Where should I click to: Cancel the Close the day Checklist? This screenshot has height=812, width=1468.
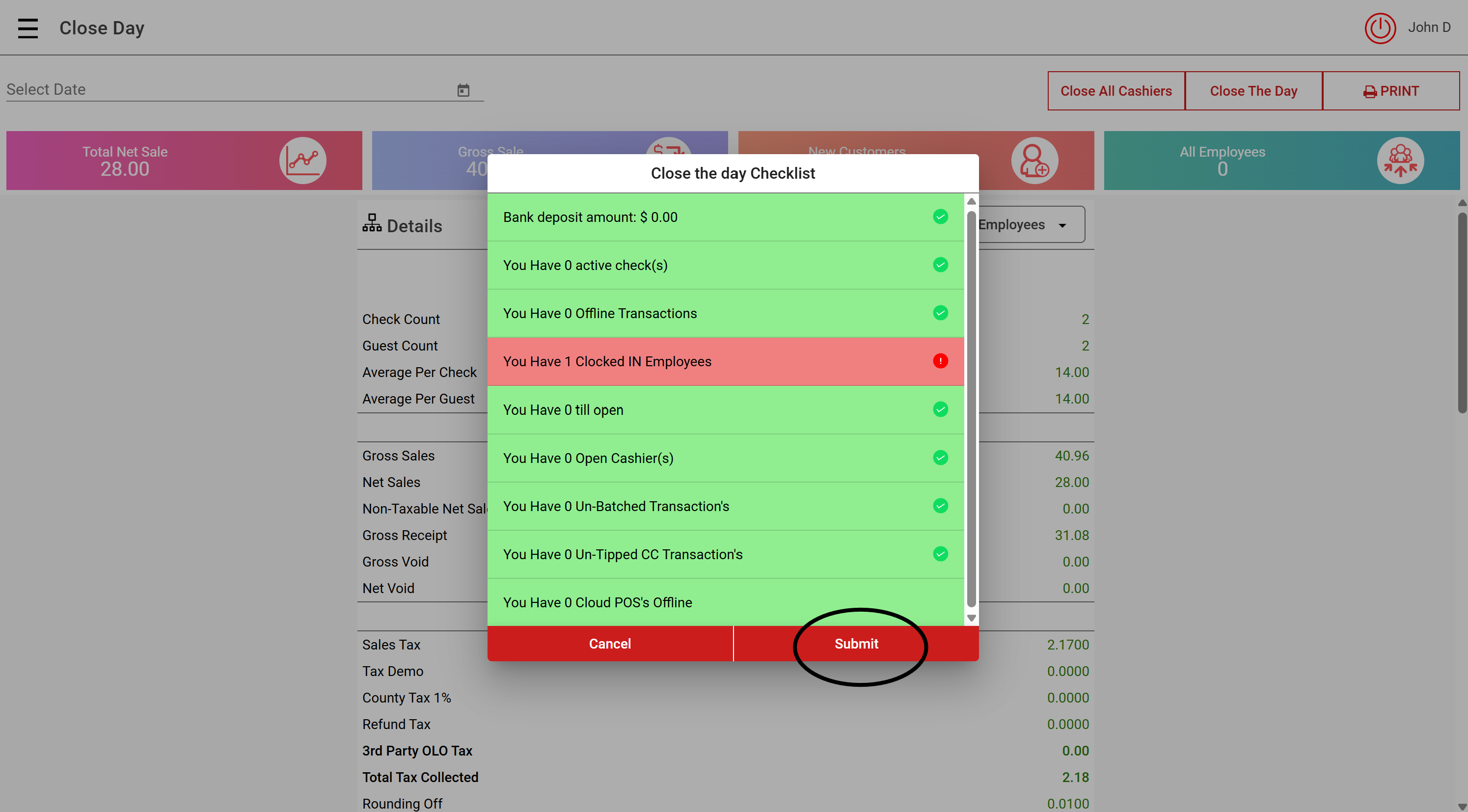(609, 643)
